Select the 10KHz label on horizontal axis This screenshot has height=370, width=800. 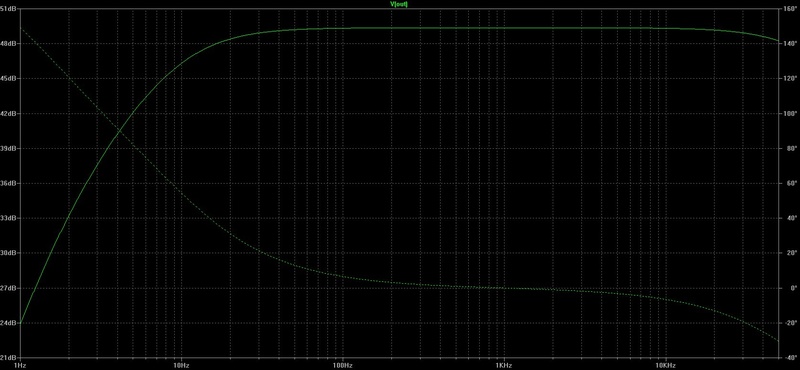tap(665, 365)
